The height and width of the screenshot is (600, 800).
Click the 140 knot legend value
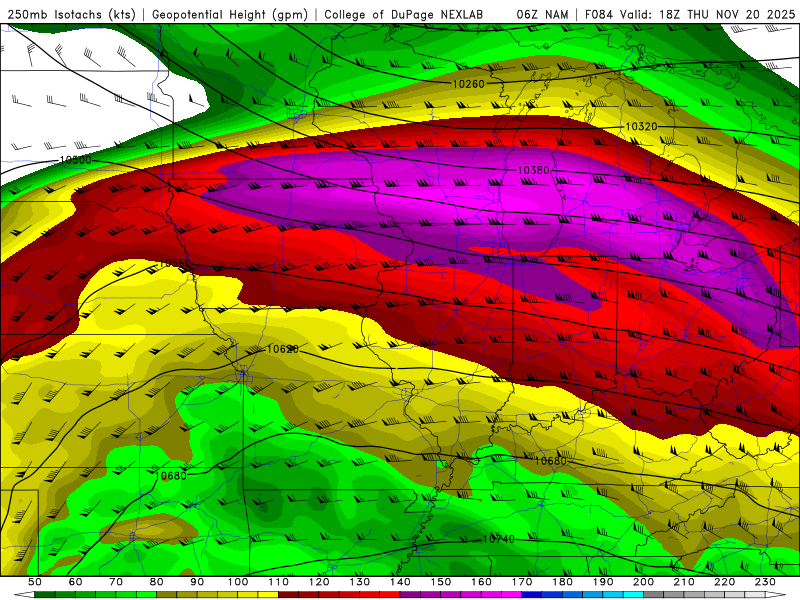point(400,582)
